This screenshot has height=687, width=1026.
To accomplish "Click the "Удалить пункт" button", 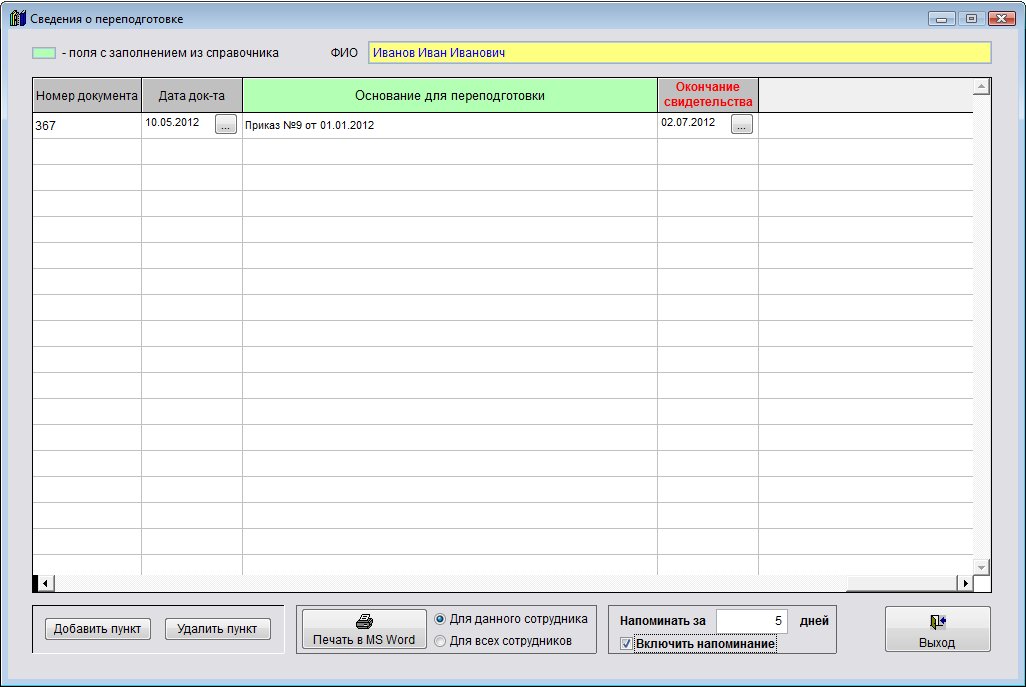I will click(217, 629).
